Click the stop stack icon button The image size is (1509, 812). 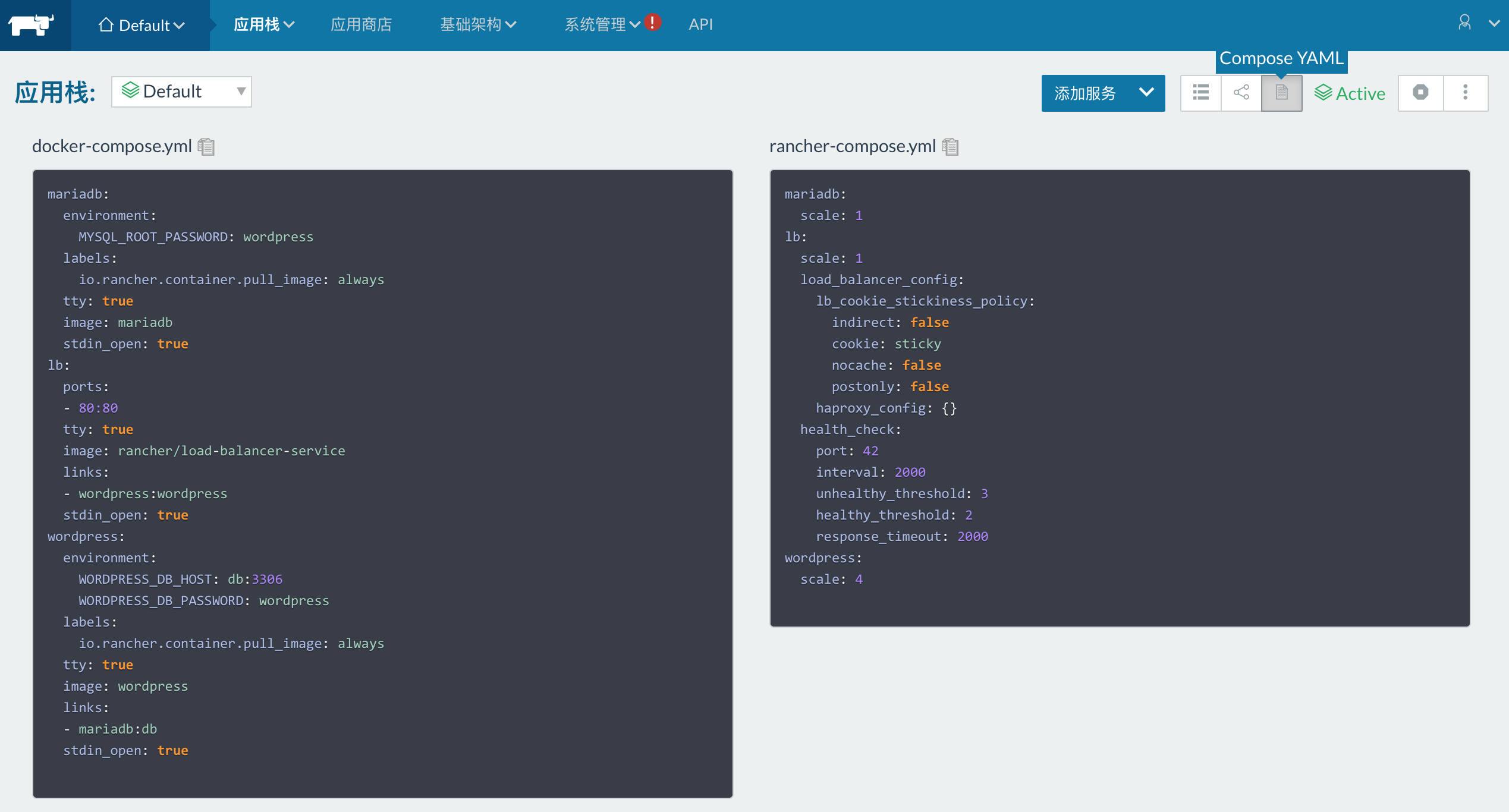tap(1421, 93)
